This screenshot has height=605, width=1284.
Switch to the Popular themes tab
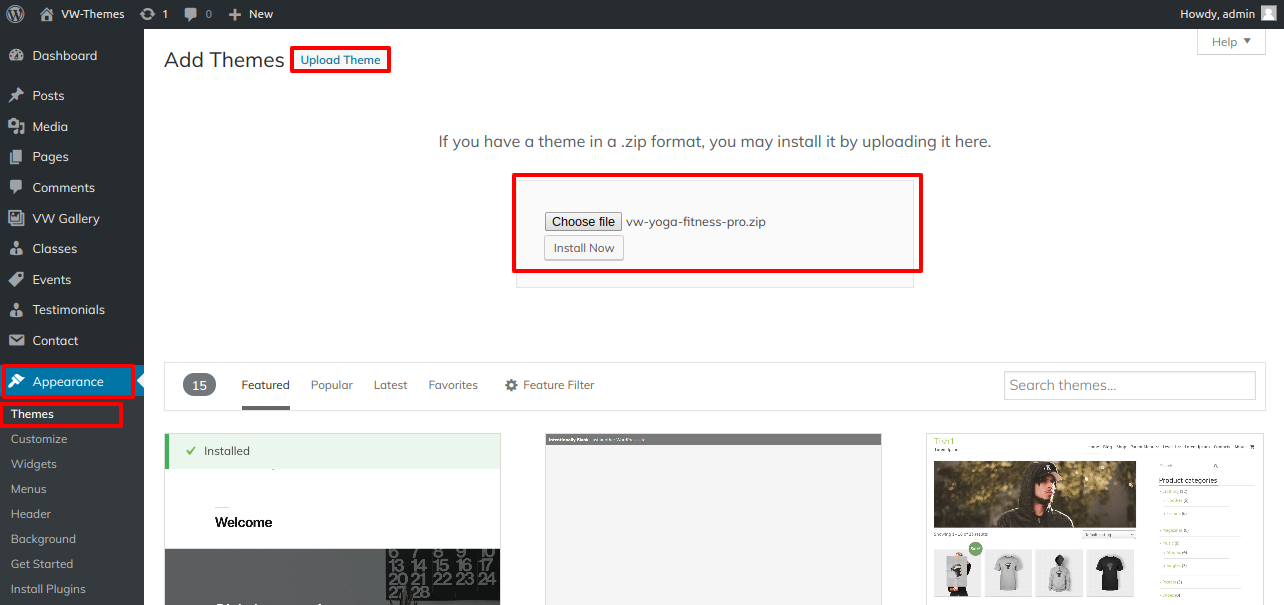click(x=331, y=385)
